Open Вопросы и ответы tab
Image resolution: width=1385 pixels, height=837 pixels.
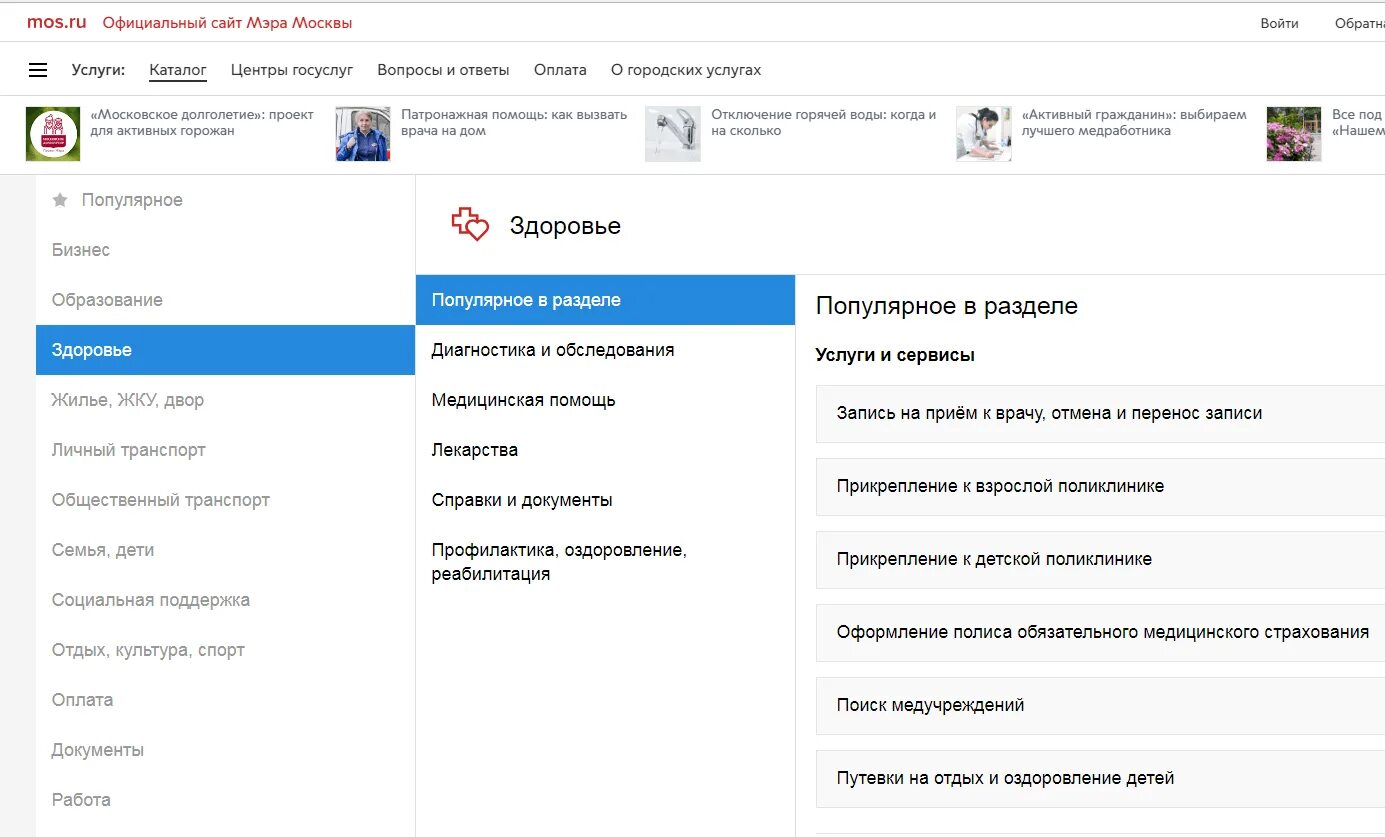(443, 70)
